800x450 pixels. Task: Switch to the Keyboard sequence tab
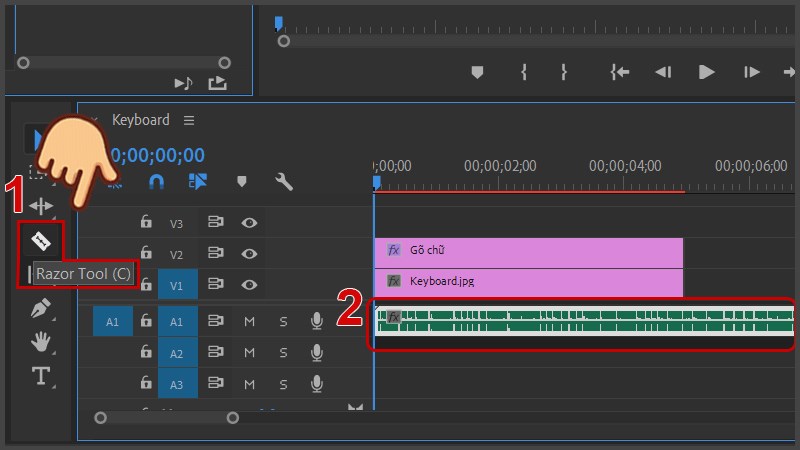point(140,120)
